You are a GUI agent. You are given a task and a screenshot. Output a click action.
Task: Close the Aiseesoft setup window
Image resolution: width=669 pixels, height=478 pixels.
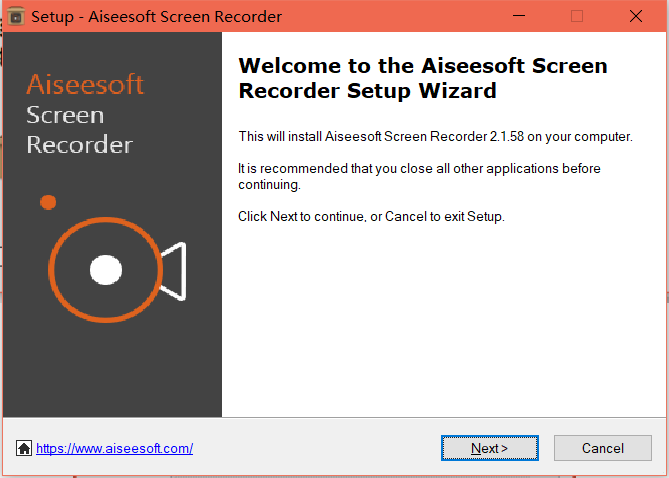pos(636,16)
